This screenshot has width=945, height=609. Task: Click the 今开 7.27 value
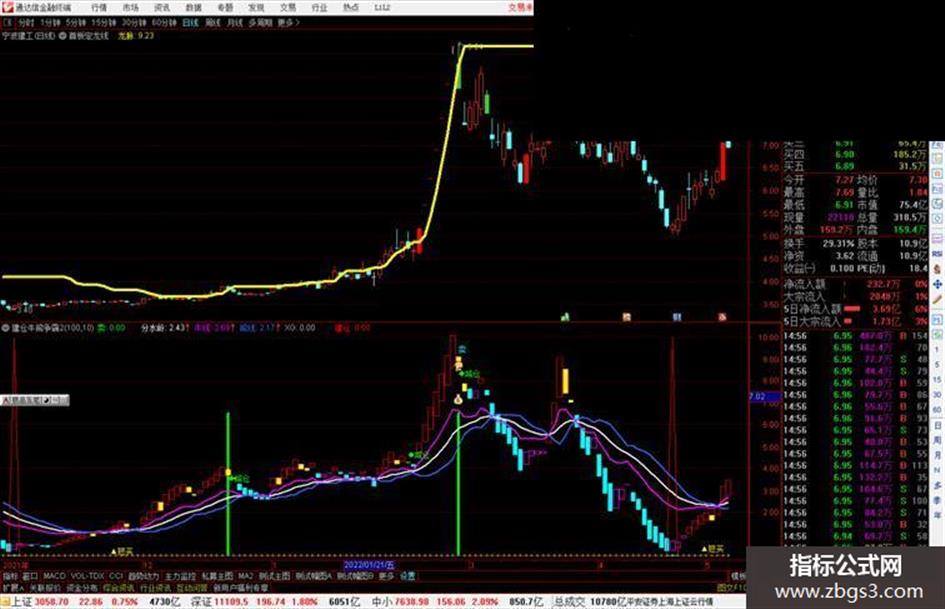[844, 180]
